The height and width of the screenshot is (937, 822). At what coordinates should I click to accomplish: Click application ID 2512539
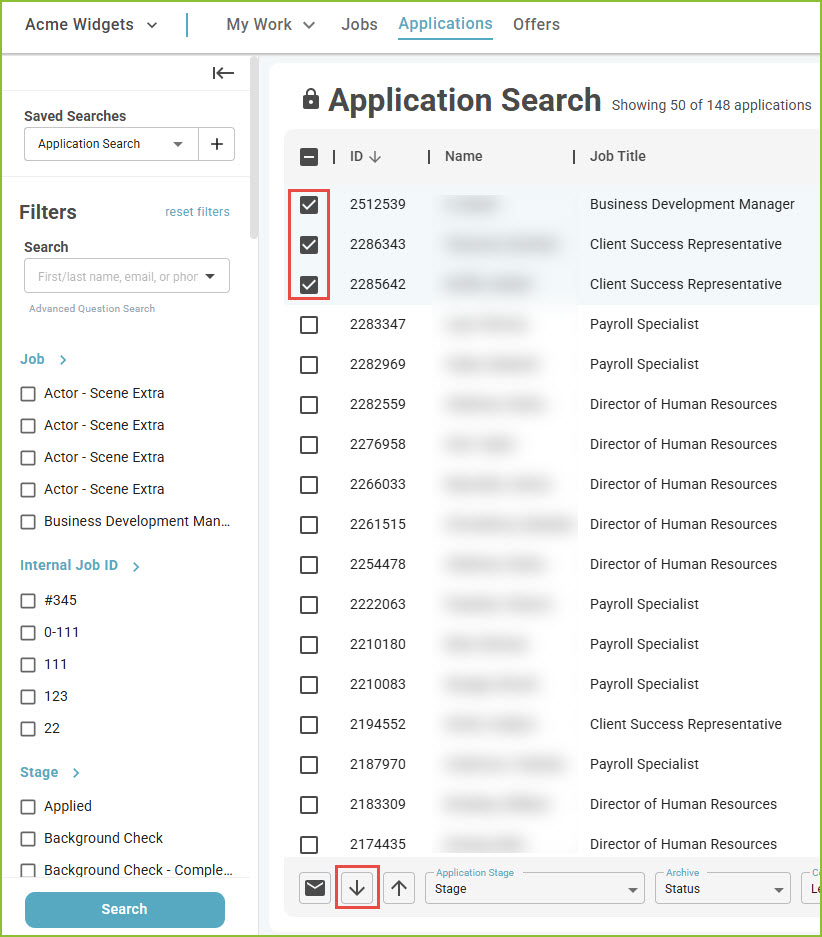[378, 204]
